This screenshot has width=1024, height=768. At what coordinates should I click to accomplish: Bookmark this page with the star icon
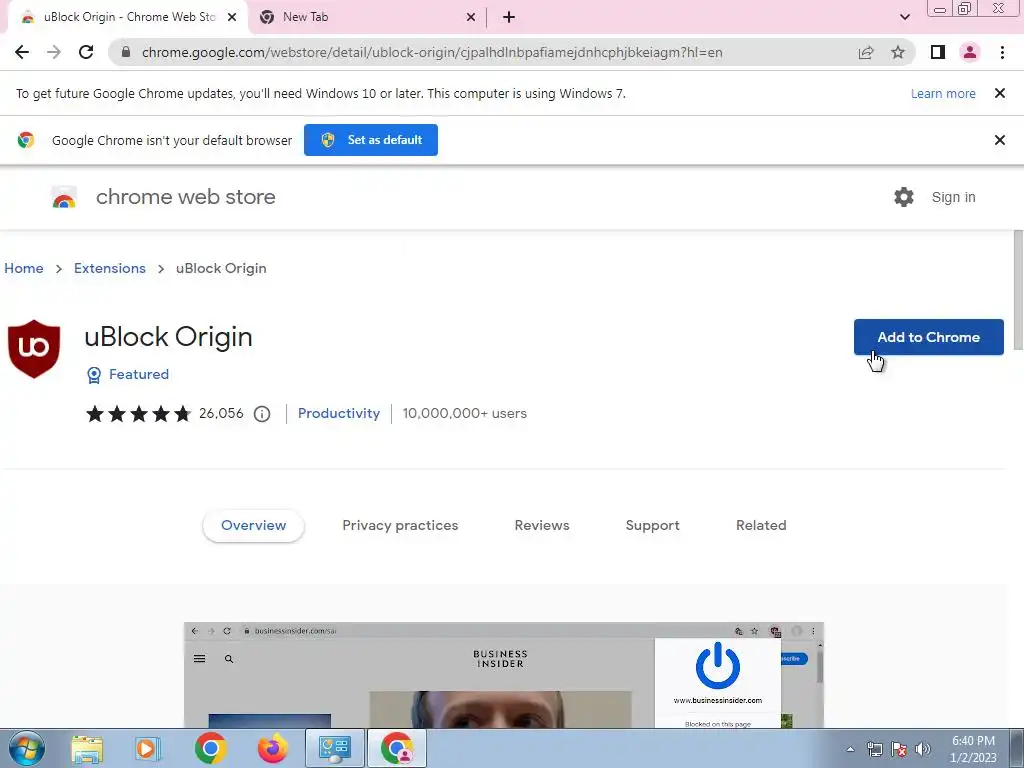(898, 52)
